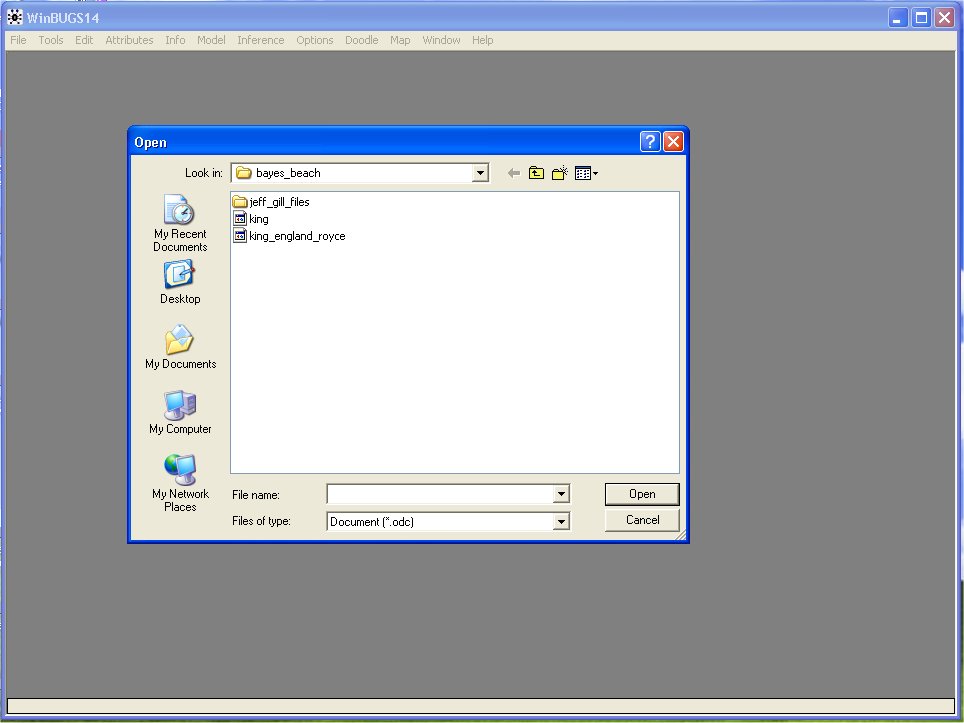Viewport: 964px width, 723px height.
Task: Open the View Menu icon in dialog
Action: tap(586, 173)
